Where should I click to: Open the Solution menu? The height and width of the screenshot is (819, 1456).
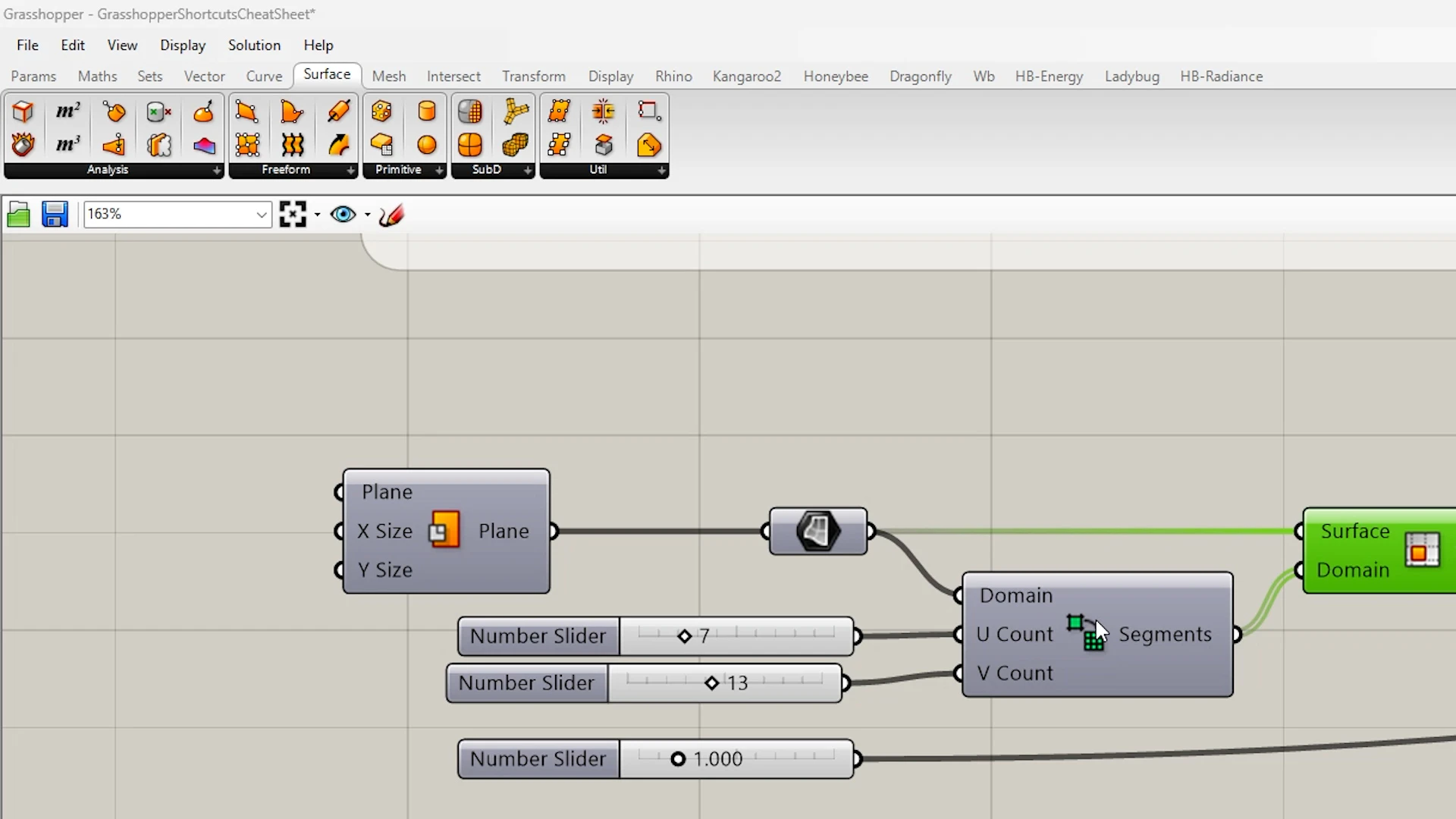(254, 45)
